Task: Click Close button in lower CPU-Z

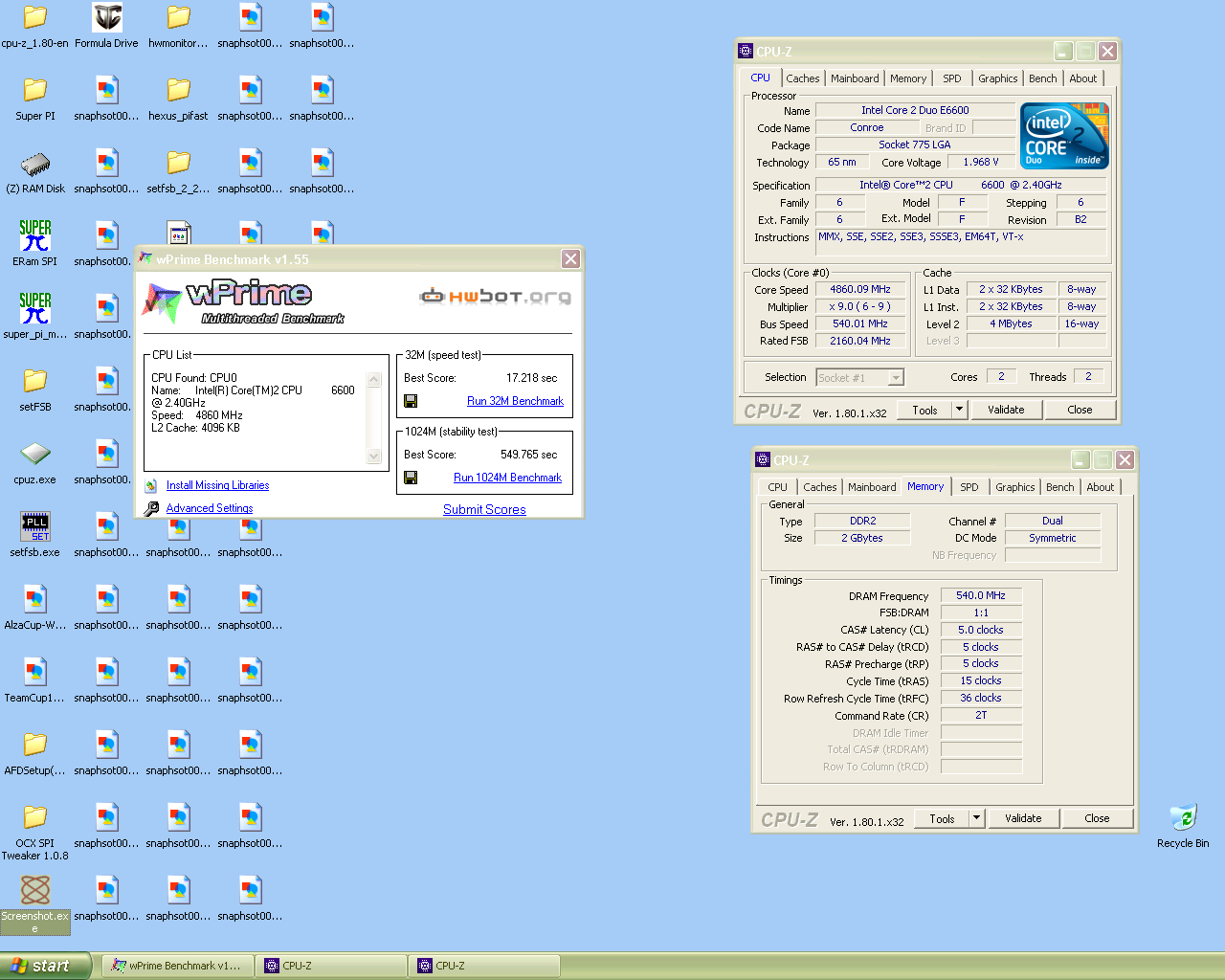Action: (x=1097, y=818)
